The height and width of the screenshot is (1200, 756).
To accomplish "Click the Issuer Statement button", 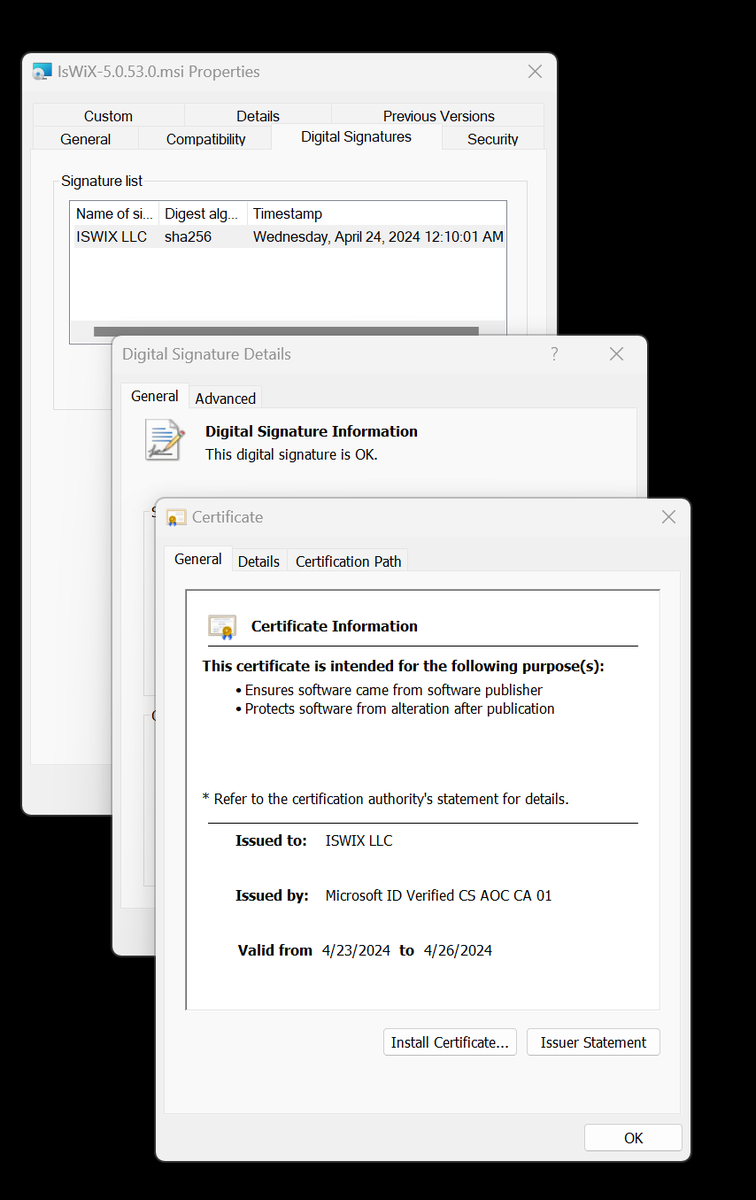I will click(x=593, y=1042).
